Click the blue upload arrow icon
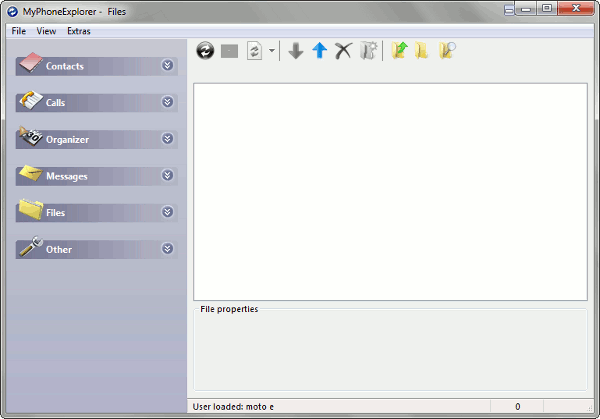600x419 pixels. pyautogui.click(x=320, y=50)
